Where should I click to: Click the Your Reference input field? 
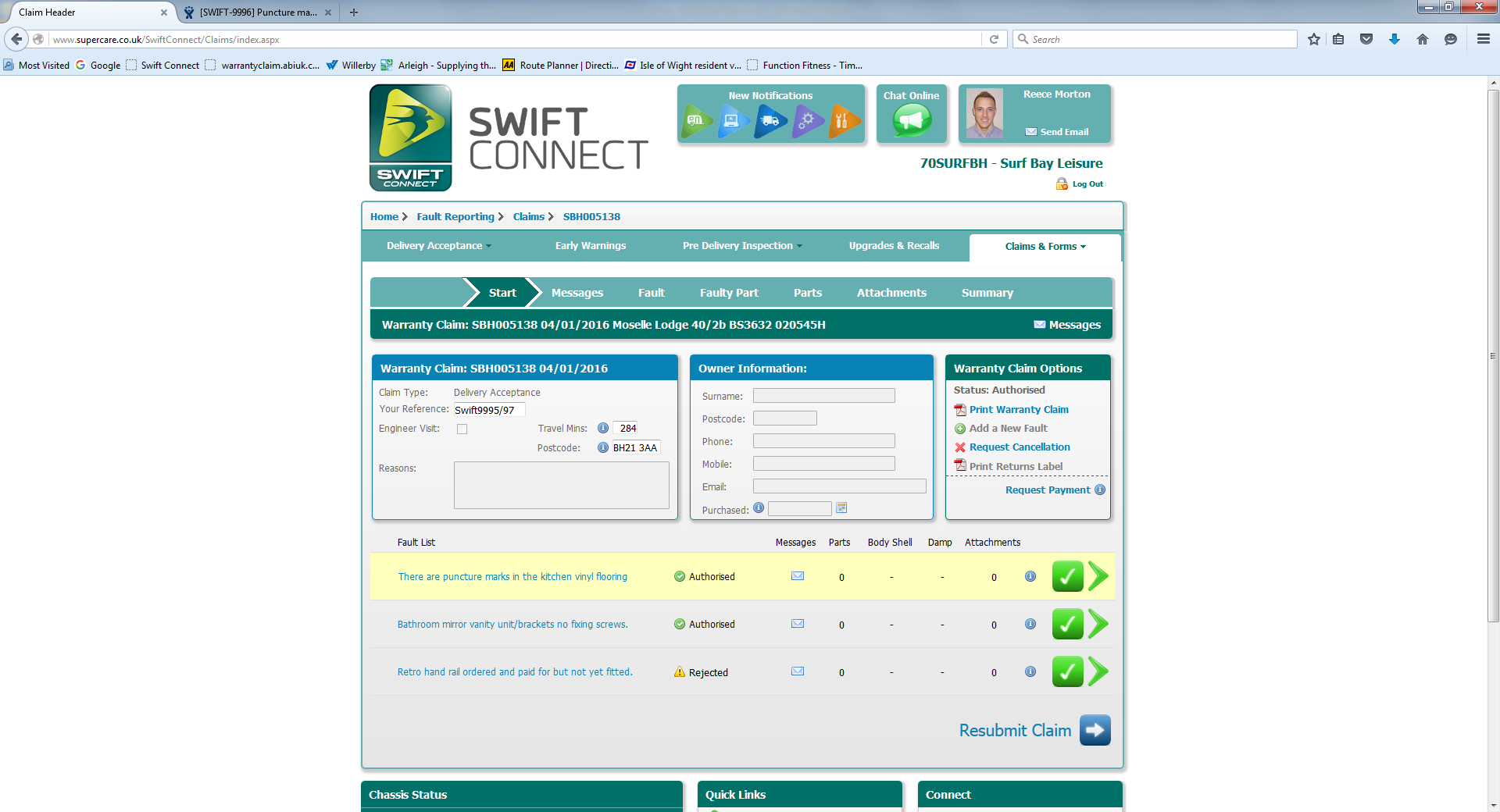pos(489,410)
